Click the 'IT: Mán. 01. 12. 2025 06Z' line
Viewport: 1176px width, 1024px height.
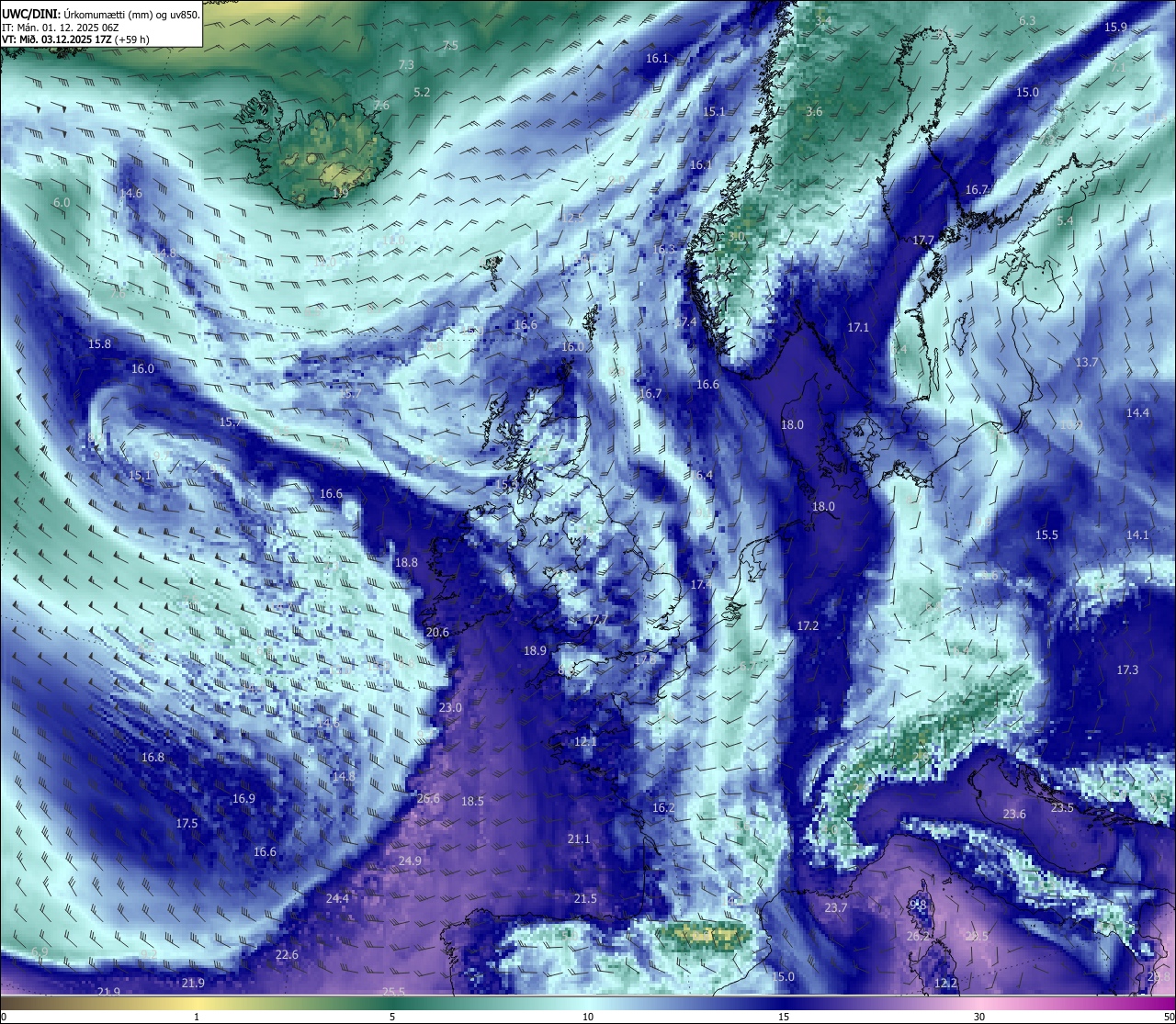pyautogui.click(x=60, y=28)
